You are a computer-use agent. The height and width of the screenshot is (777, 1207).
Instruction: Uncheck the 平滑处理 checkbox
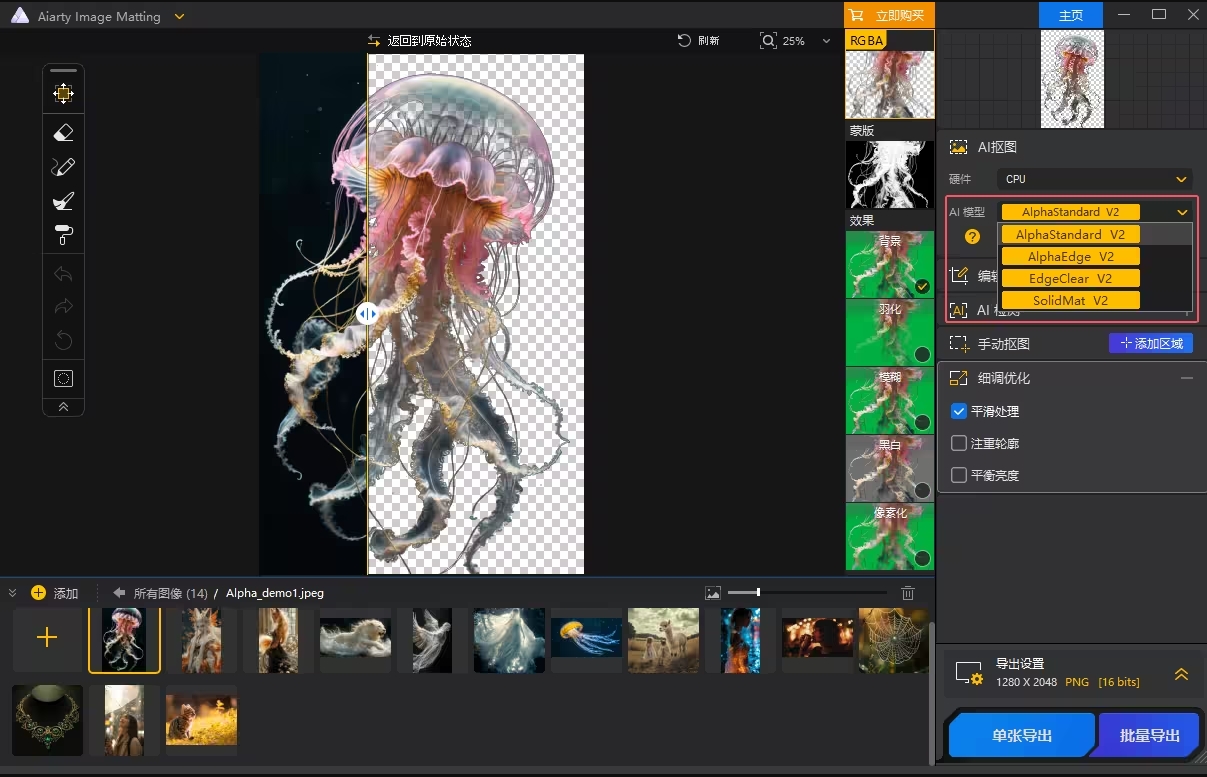click(x=959, y=411)
